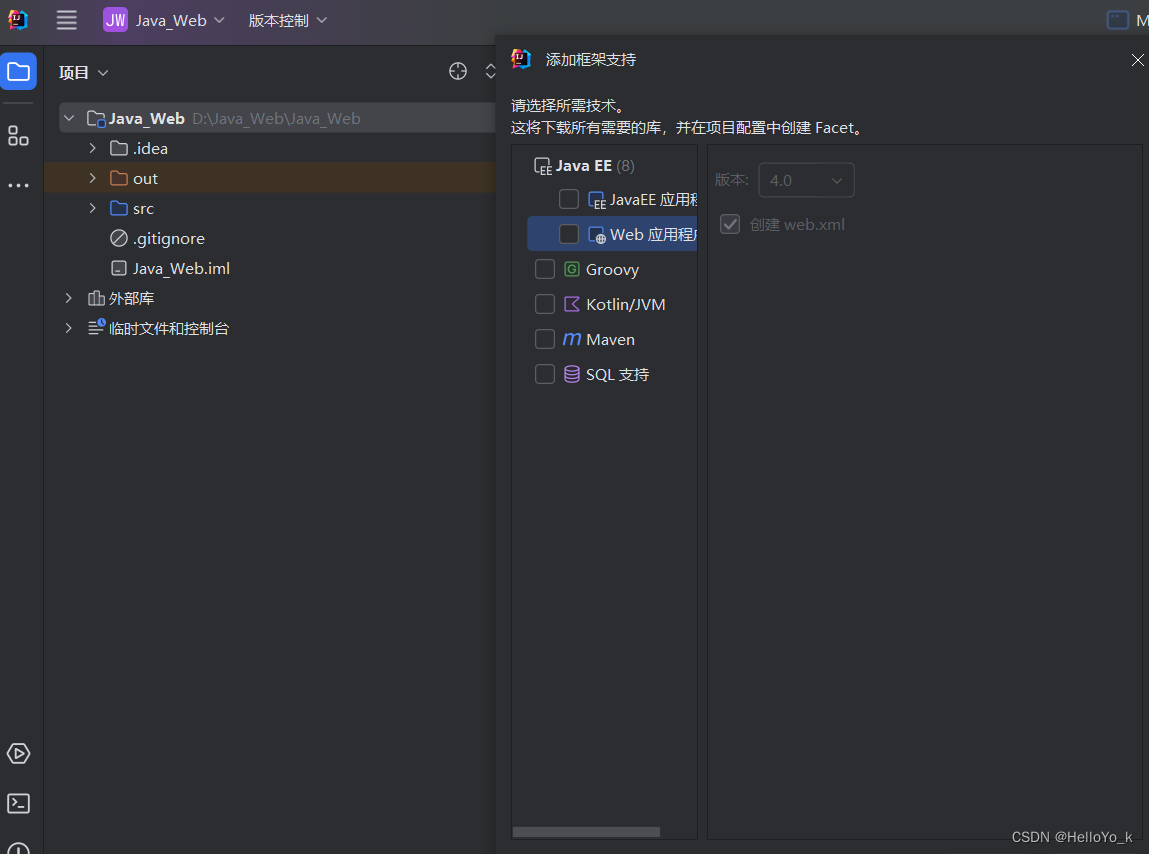Collapse the Java_Web root node
Screen dimensions: 1149x854
69,118
